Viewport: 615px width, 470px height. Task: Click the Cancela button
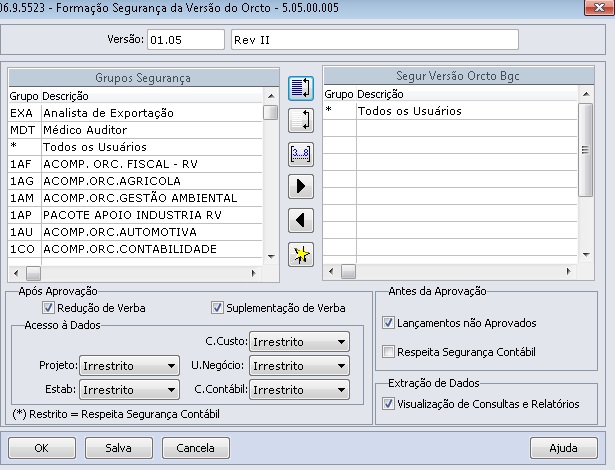[x=195, y=448]
